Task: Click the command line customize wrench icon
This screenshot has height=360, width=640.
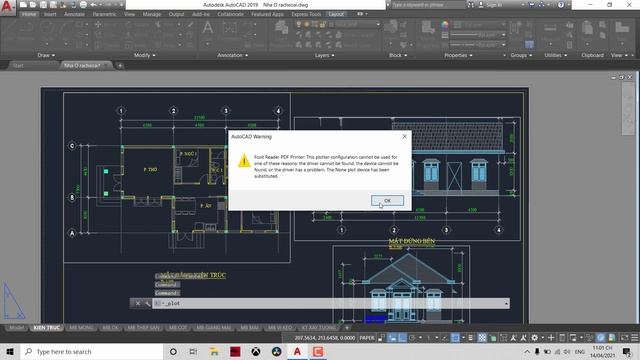Action: coord(147,303)
